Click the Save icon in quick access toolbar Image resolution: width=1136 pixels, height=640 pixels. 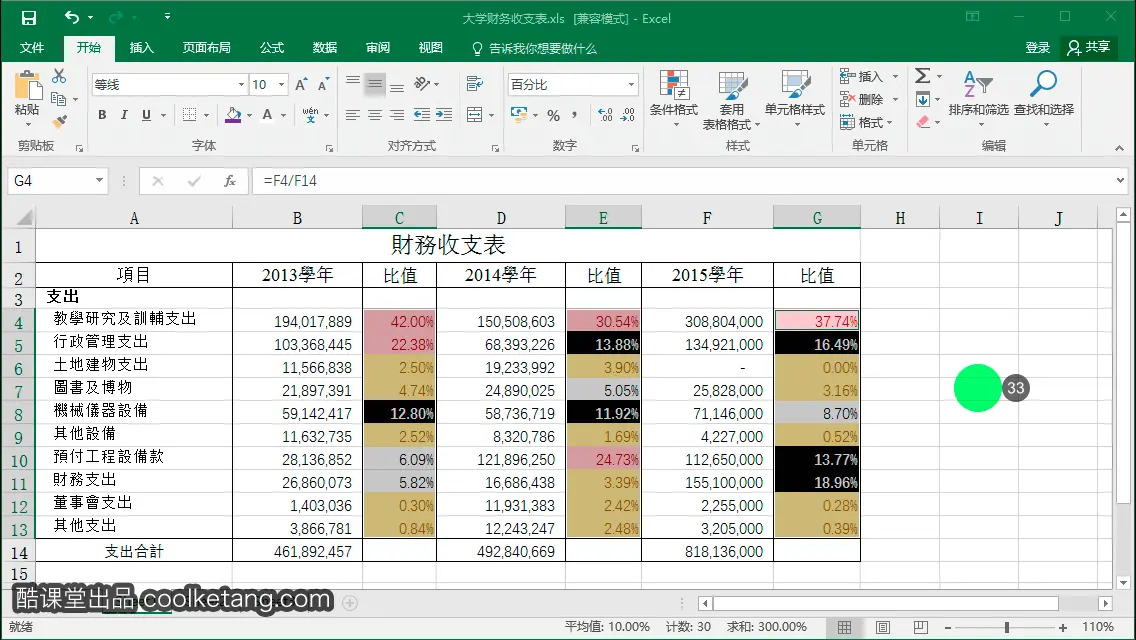28,18
